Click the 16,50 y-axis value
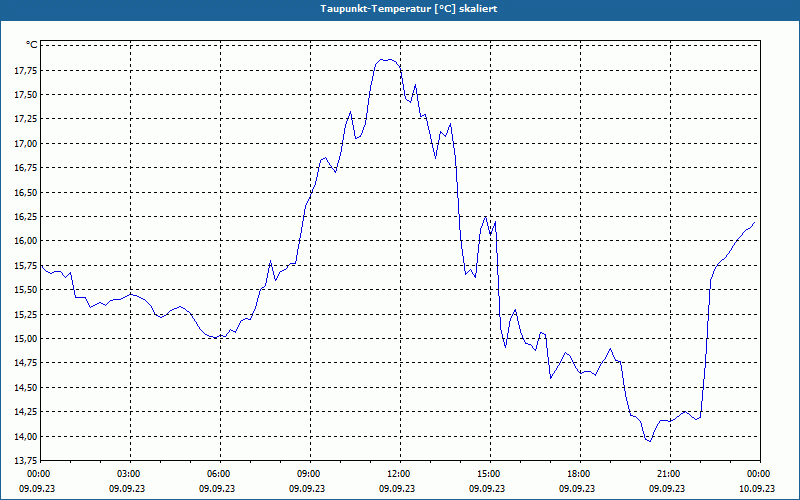The width and height of the screenshot is (800, 500). pos(26,193)
